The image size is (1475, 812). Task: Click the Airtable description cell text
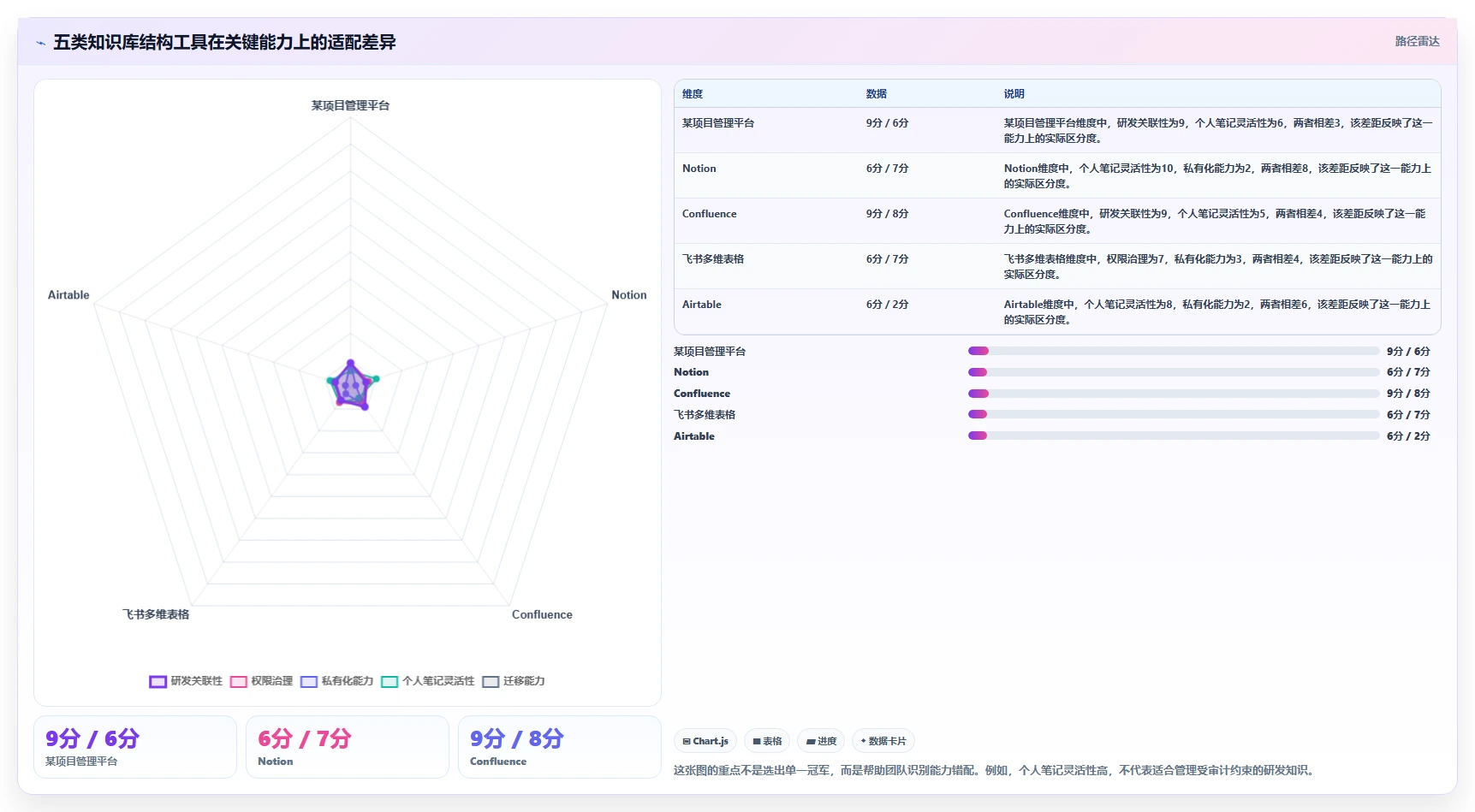click(x=1217, y=312)
